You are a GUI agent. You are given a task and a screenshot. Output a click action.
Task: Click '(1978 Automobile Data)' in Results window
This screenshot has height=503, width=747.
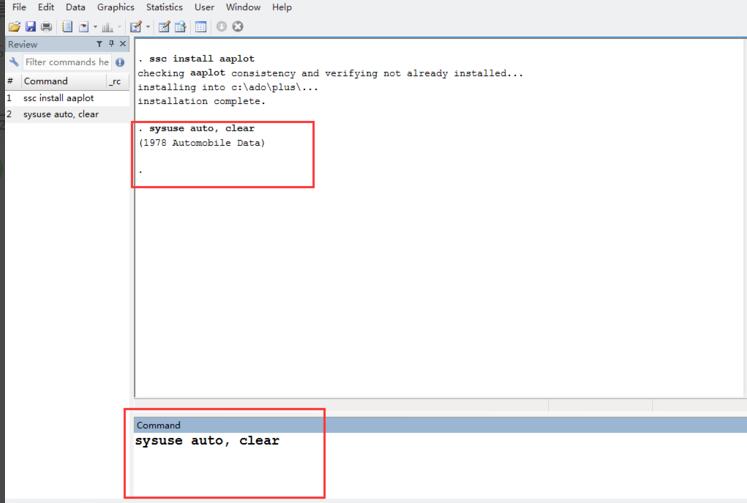click(202, 142)
